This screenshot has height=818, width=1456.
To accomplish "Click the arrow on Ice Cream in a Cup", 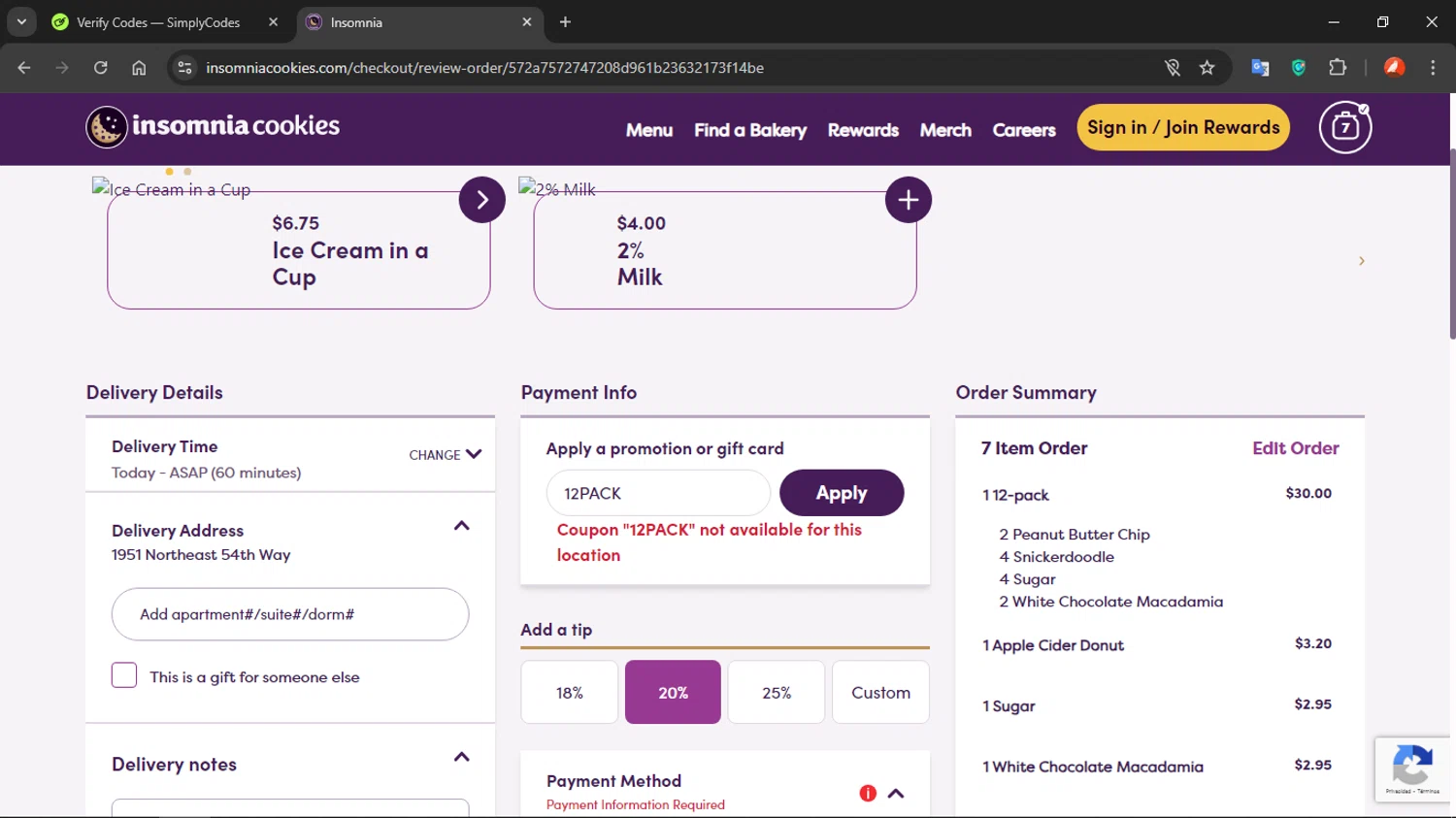I will 481,200.
